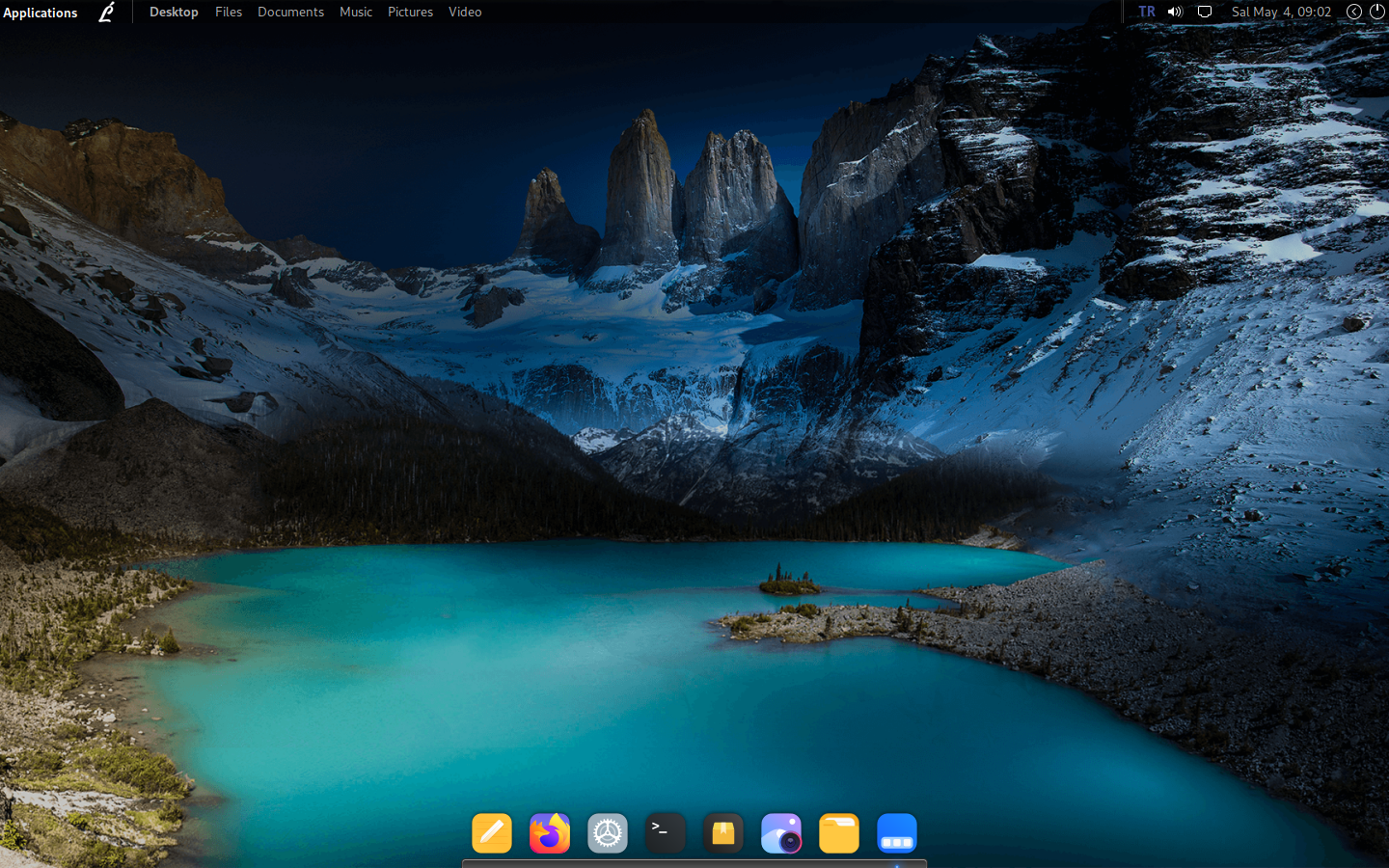Launch Firefox from the dock
Viewport: 1389px width, 868px height.
[x=550, y=833]
